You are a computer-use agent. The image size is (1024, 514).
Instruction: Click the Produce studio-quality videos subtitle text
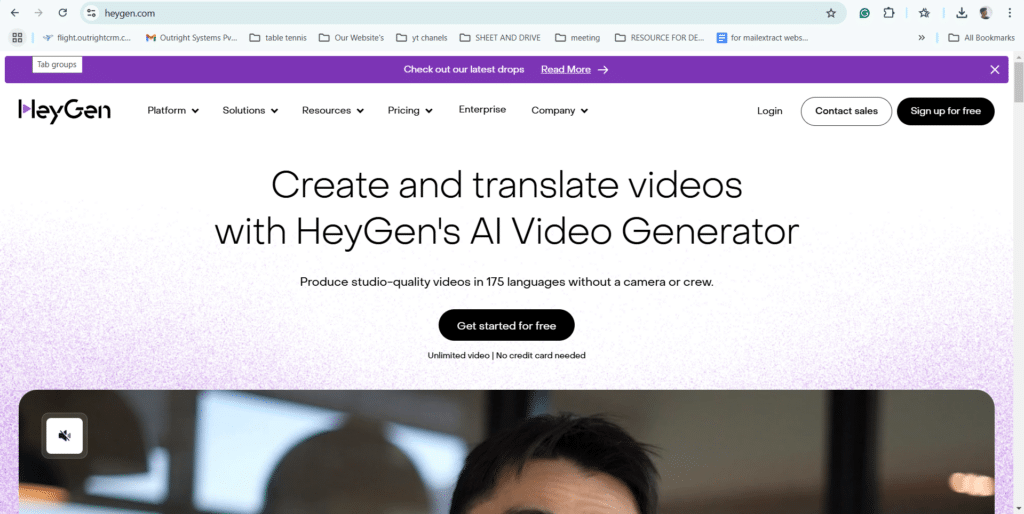tap(507, 282)
